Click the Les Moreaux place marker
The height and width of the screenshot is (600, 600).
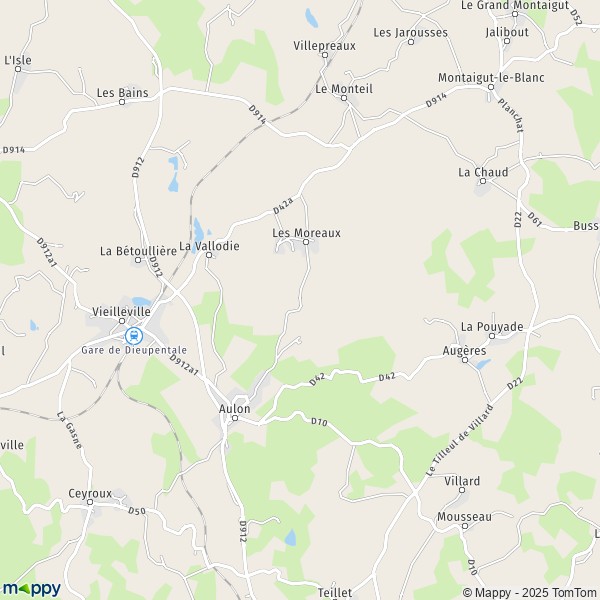pyautogui.click(x=306, y=242)
